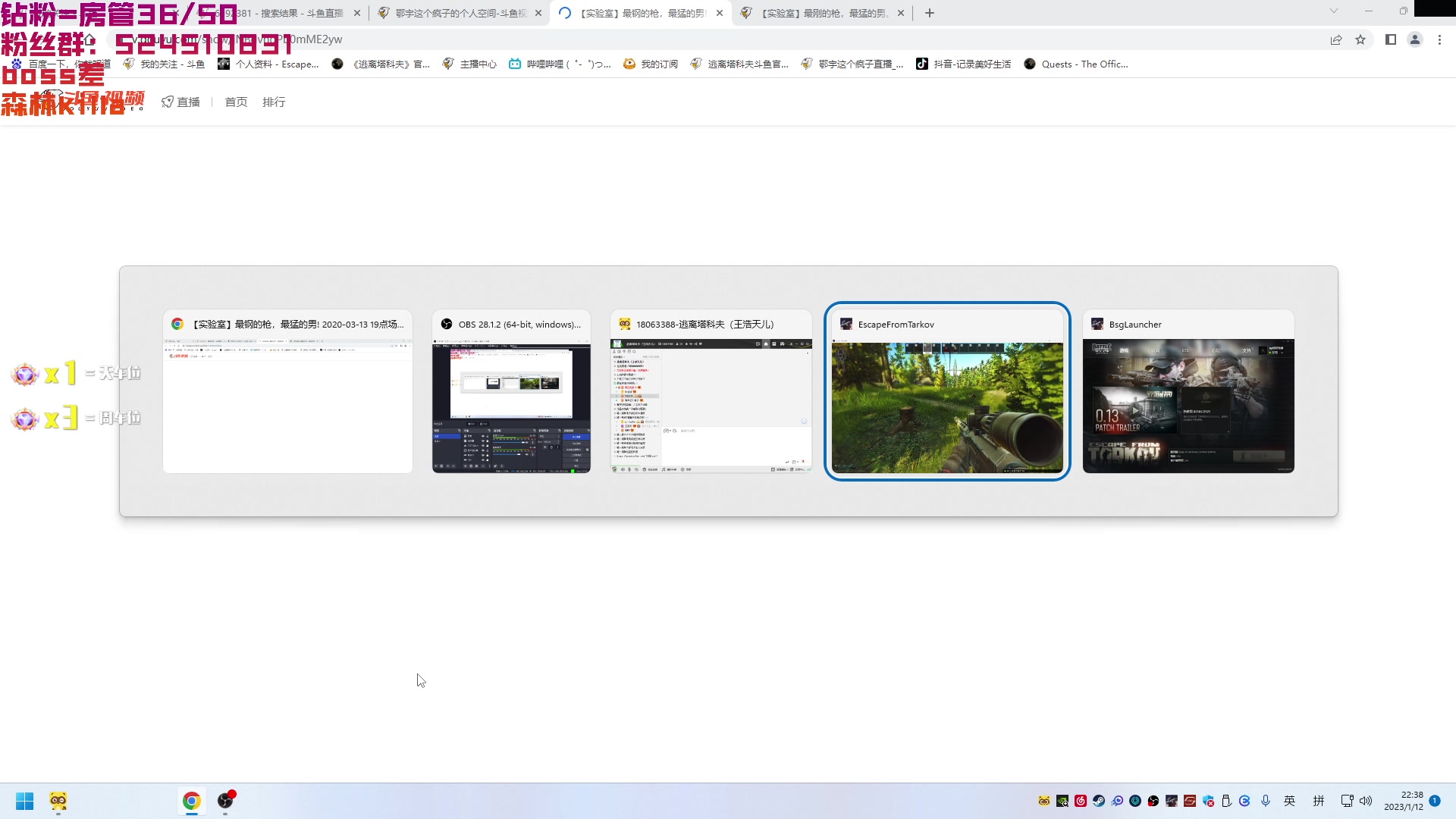Click the 拼 IME mode indicator
The width and height of the screenshot is (1456, 819).
1319,801
